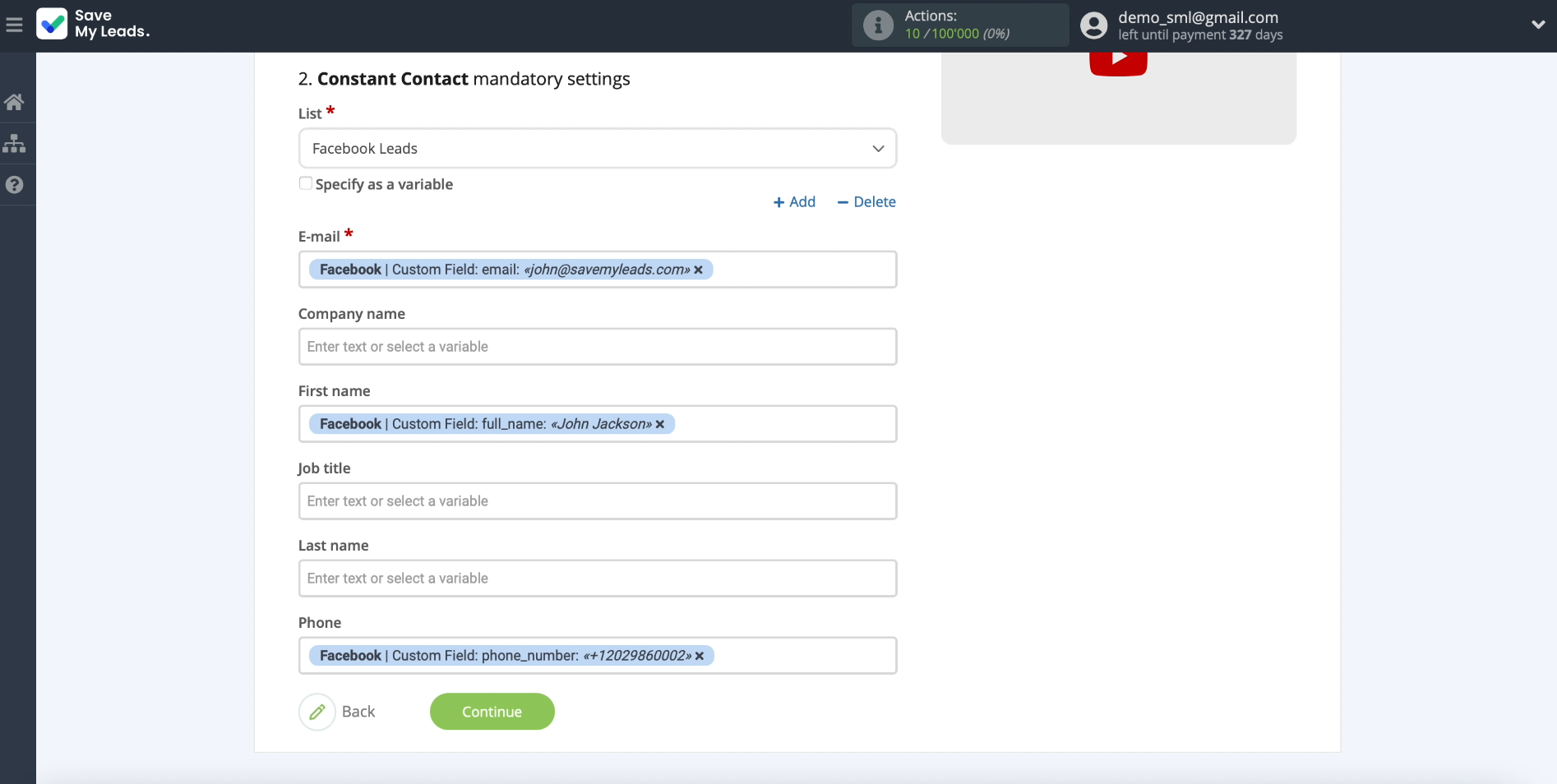This screenshot has height=784, width=1557.
Task: Click the demo_sml@gmail.com account label
Action: tap(1198, 17)
